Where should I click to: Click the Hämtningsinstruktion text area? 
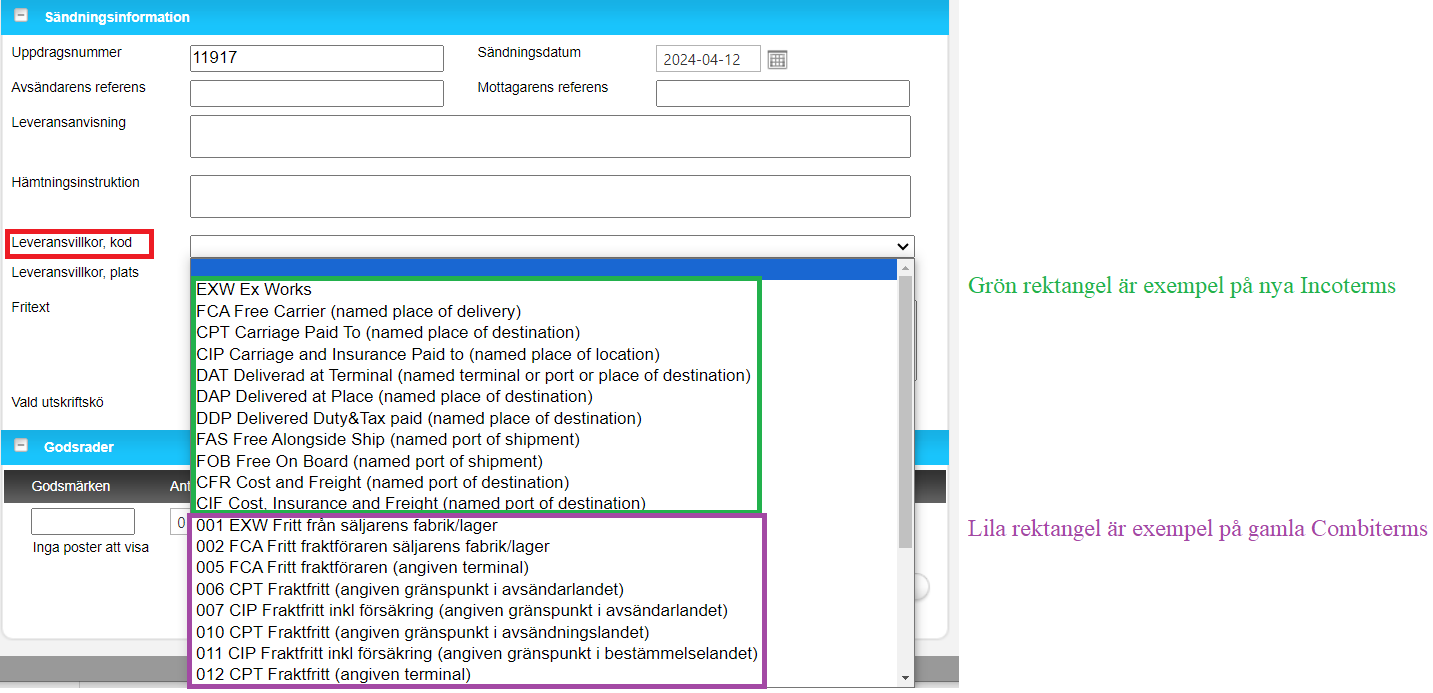coord(550,197)
